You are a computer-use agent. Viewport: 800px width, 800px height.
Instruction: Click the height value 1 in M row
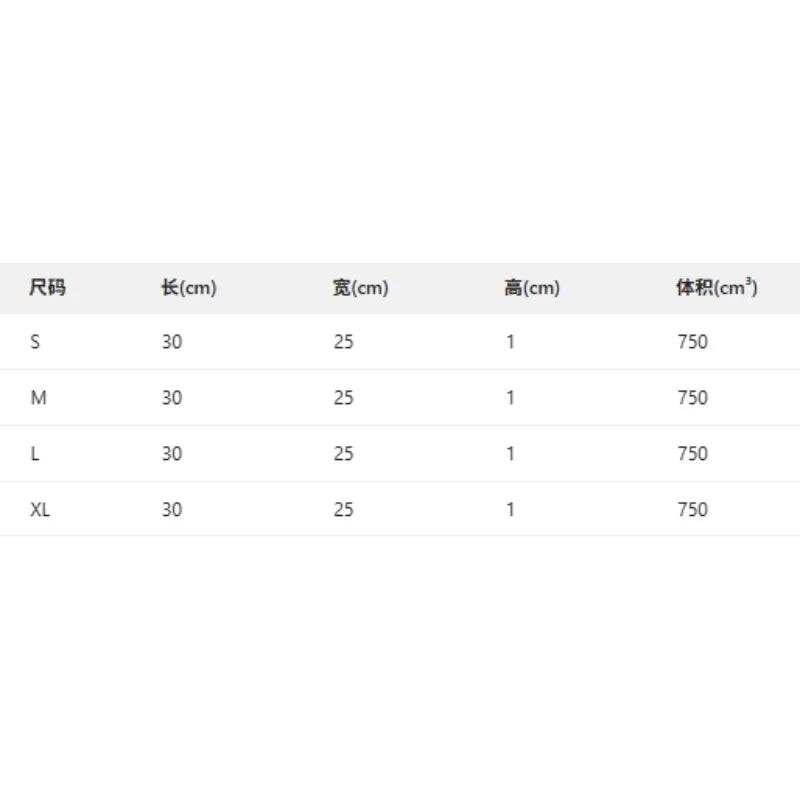click(510, 398)
